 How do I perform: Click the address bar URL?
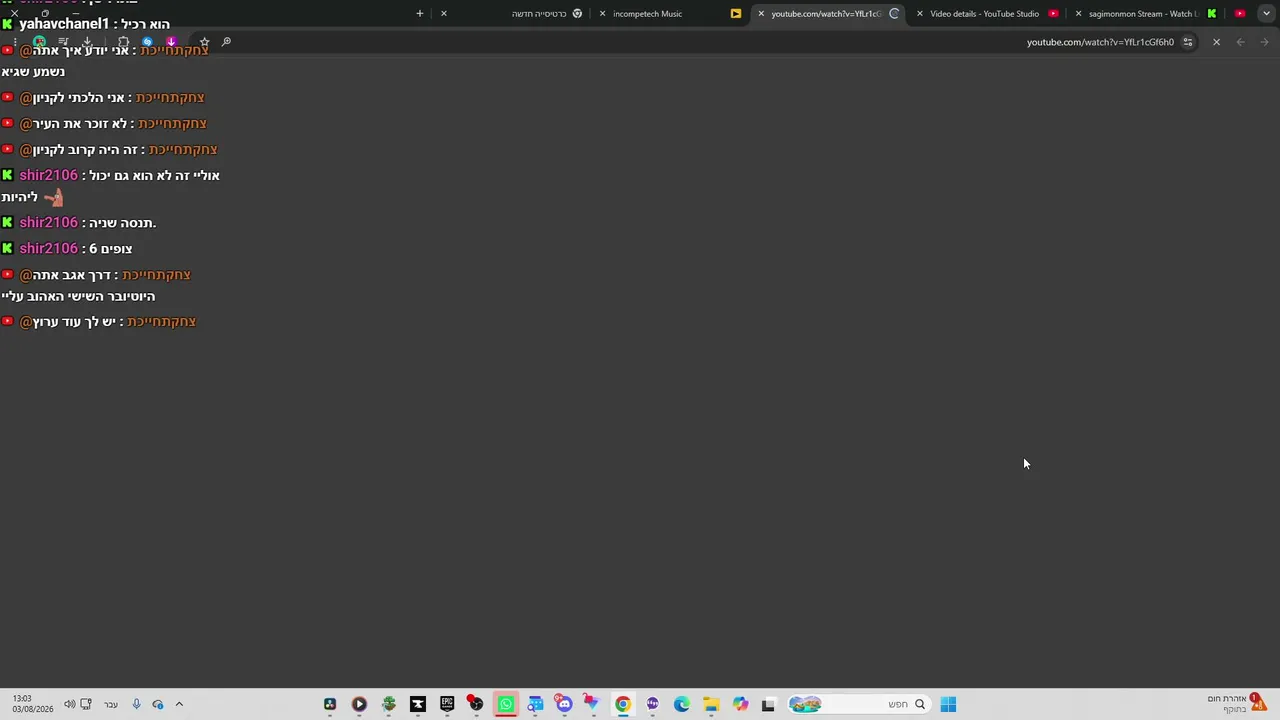click(1100, 42)
